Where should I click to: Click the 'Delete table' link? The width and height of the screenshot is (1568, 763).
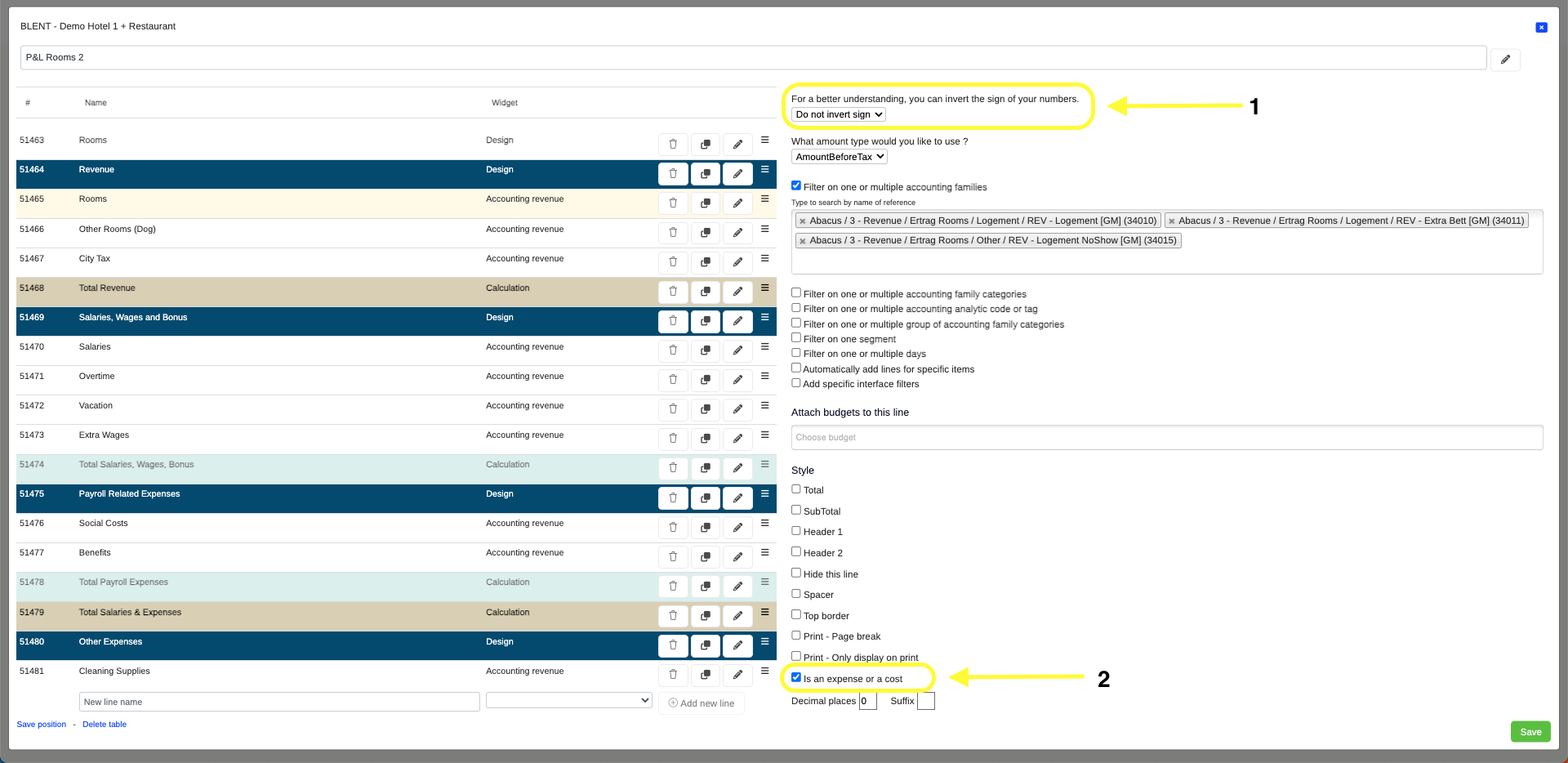click(x=105, y=725)
